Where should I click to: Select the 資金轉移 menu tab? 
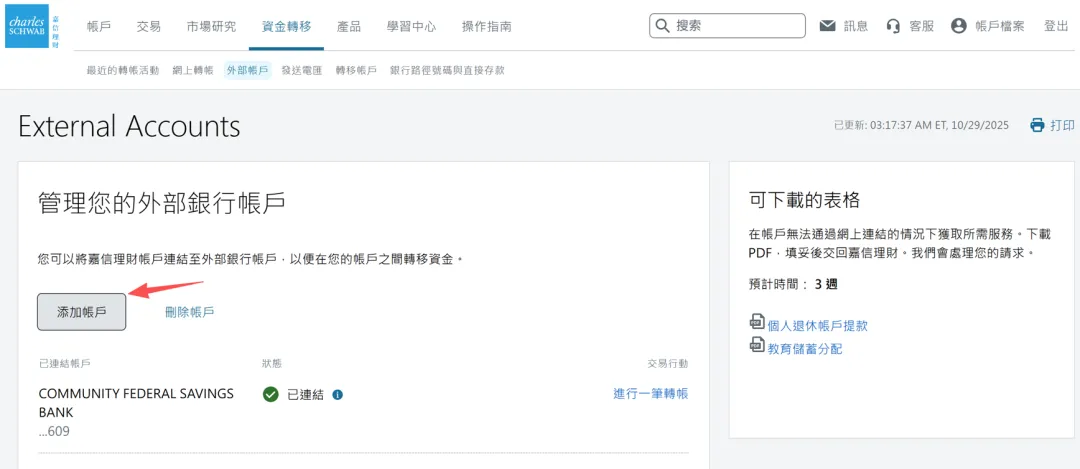coord(287,27)
